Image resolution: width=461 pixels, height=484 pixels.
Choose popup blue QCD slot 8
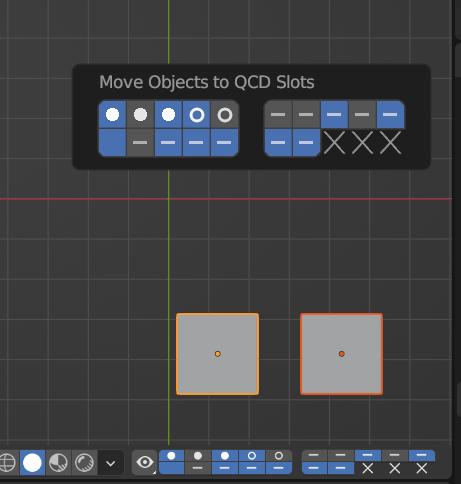[x=334, y=114]
